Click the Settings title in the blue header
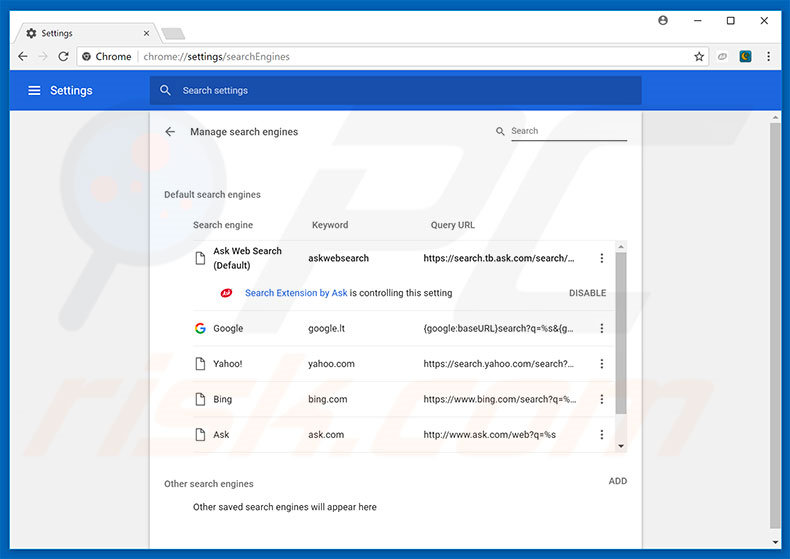Screen dimensions: 790x559 71,91
